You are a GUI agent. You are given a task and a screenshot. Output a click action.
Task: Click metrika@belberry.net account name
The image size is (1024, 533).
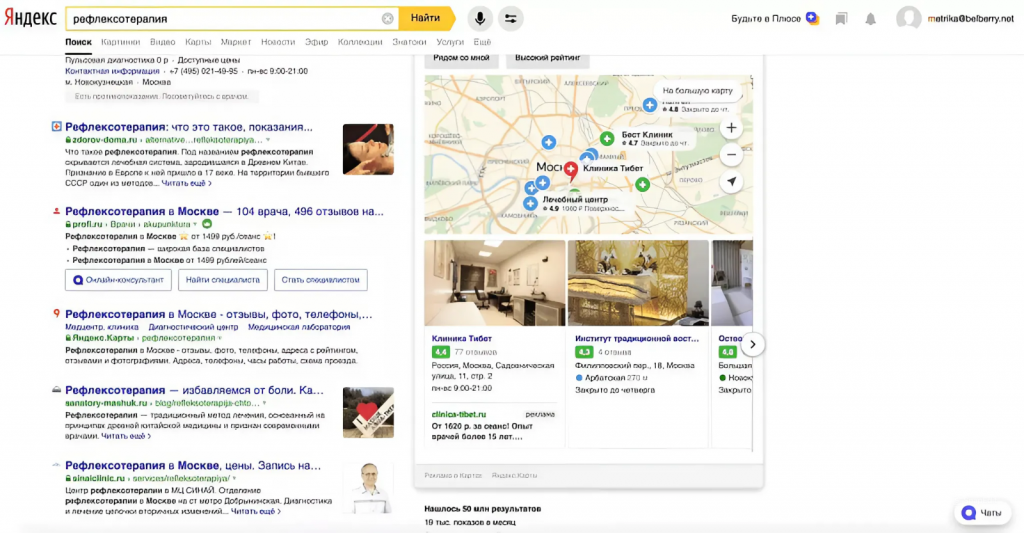970,19
